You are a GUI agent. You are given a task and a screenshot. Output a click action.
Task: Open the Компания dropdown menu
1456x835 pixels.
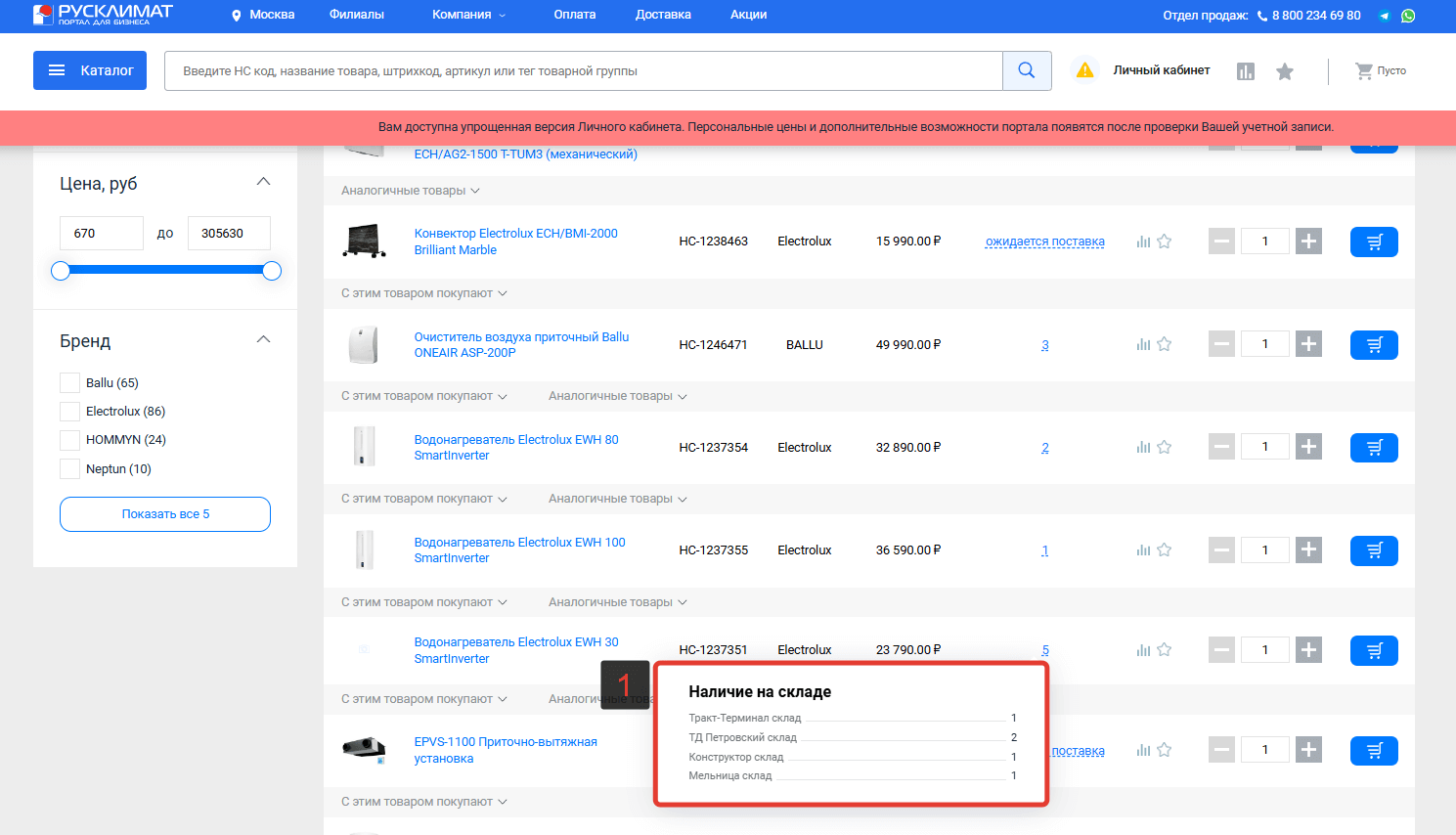469,15
